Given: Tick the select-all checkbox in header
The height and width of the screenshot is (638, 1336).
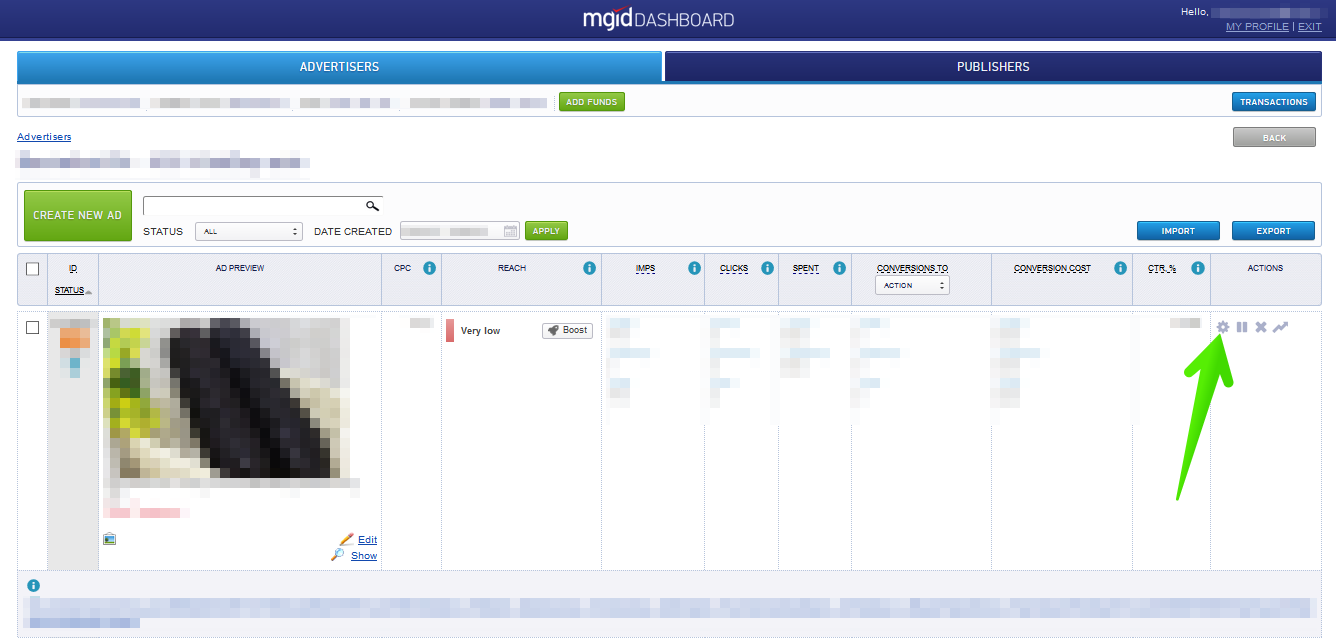Looking at the screenshot, I should [32, 269].
